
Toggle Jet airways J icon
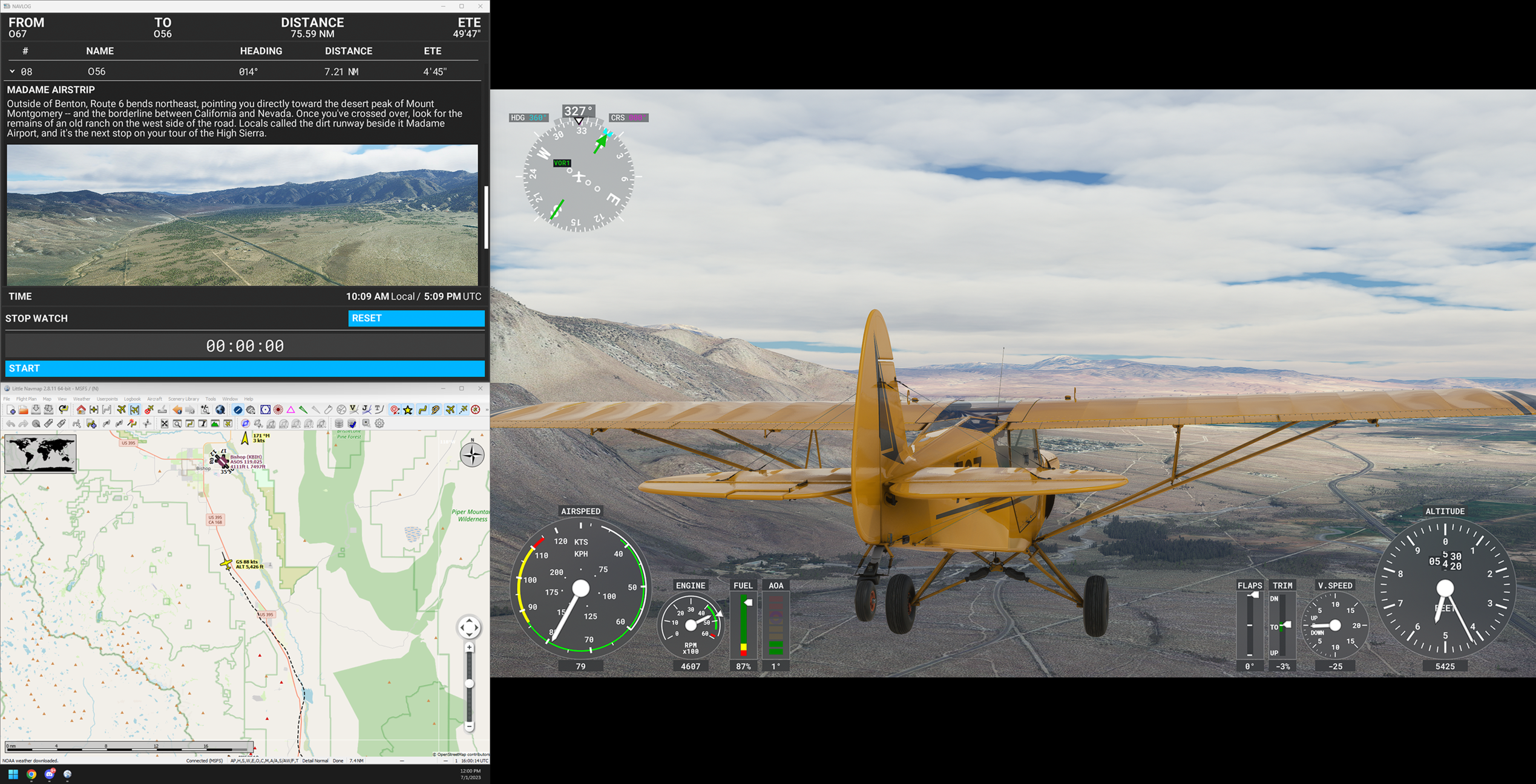click(367, 410)
